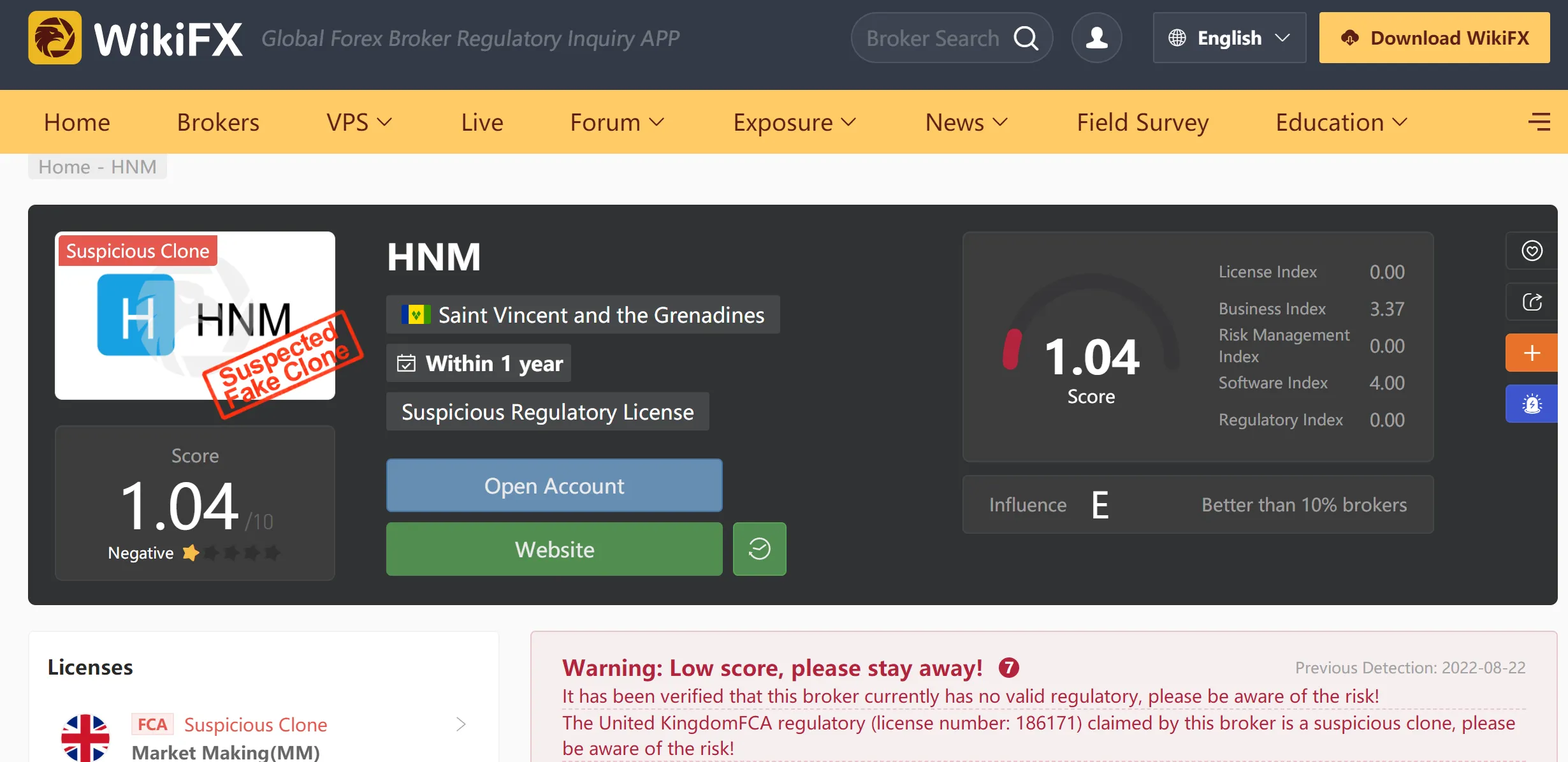Click the red warning count badge
Viewport: 1568px width, 762px height.
tap(1008, 668)
